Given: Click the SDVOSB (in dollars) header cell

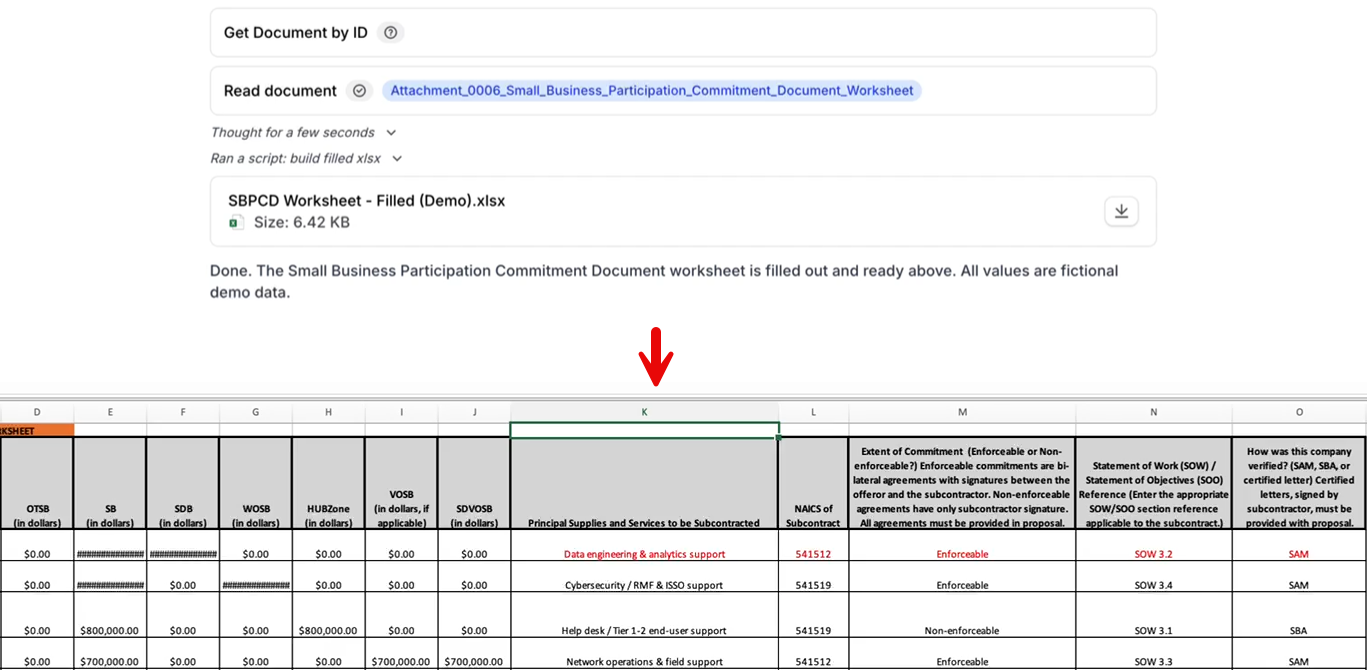Looking at the screenshot, I should [x=474, y=484].
